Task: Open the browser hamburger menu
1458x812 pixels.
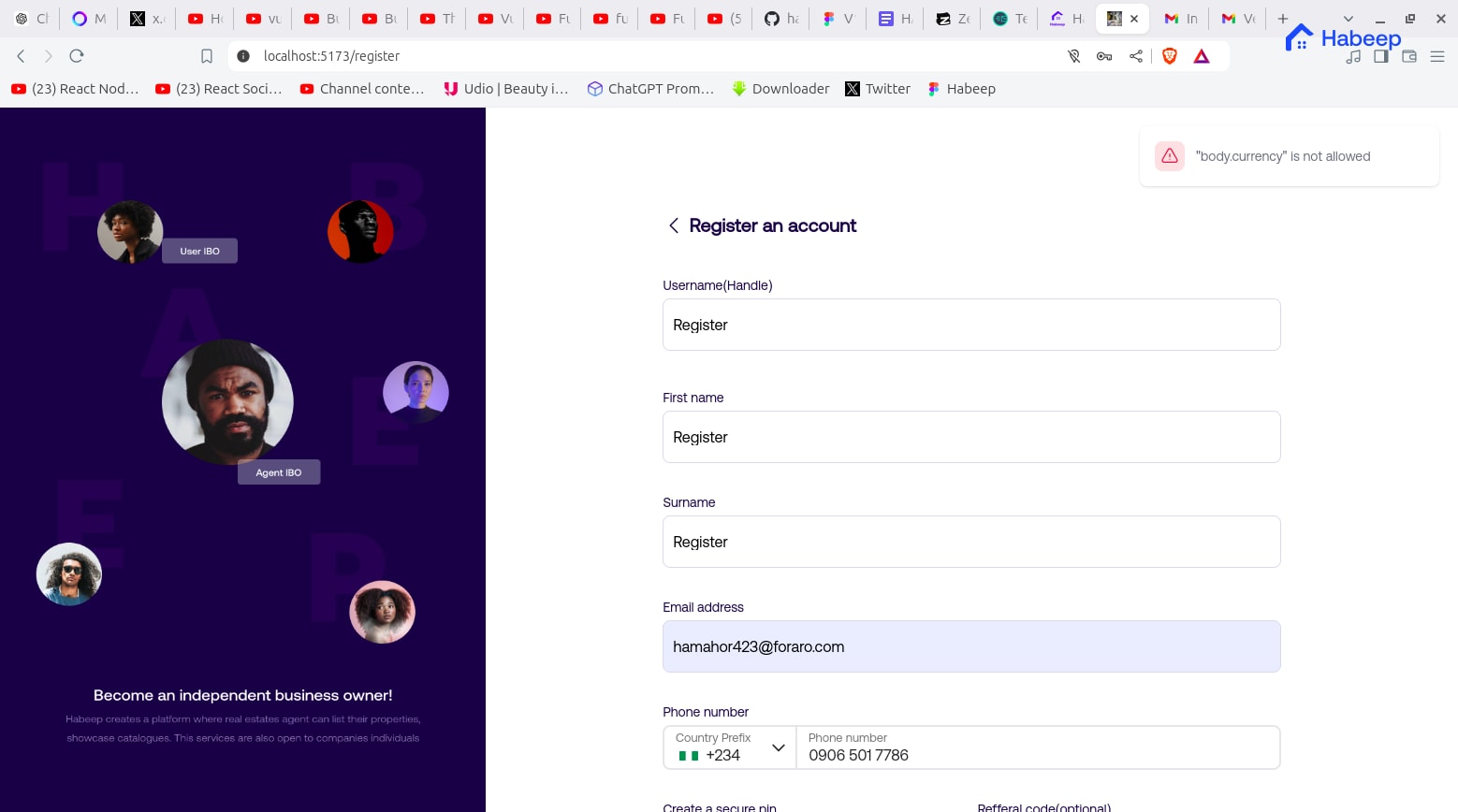Action: click(x=1437, y=56)
